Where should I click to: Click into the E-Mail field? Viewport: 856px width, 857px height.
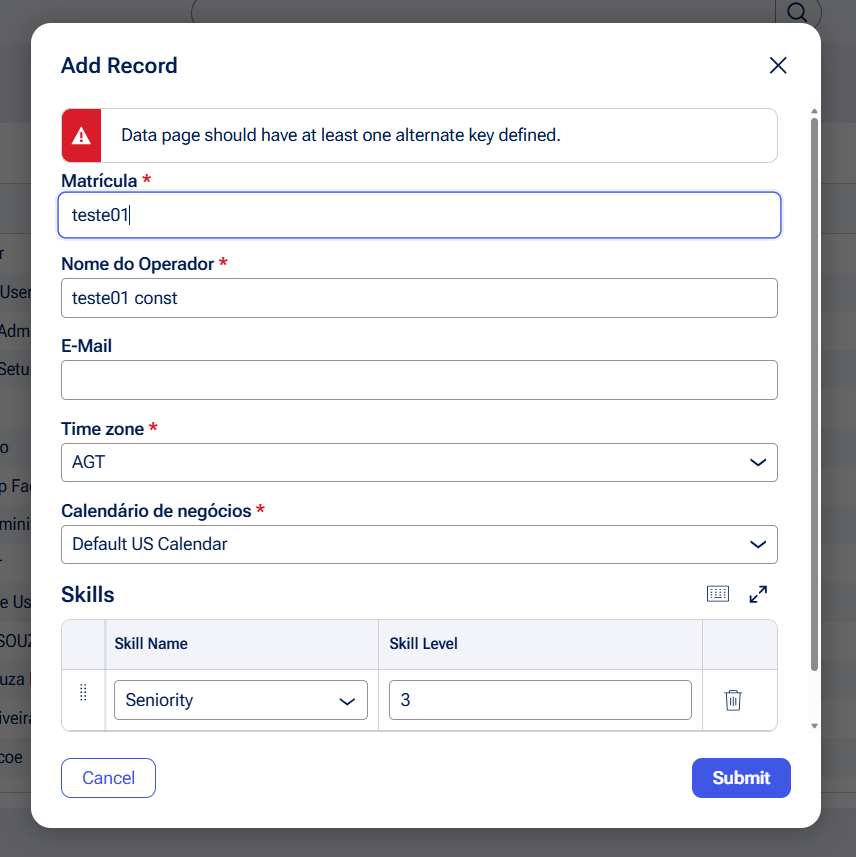tap(419, 380)
